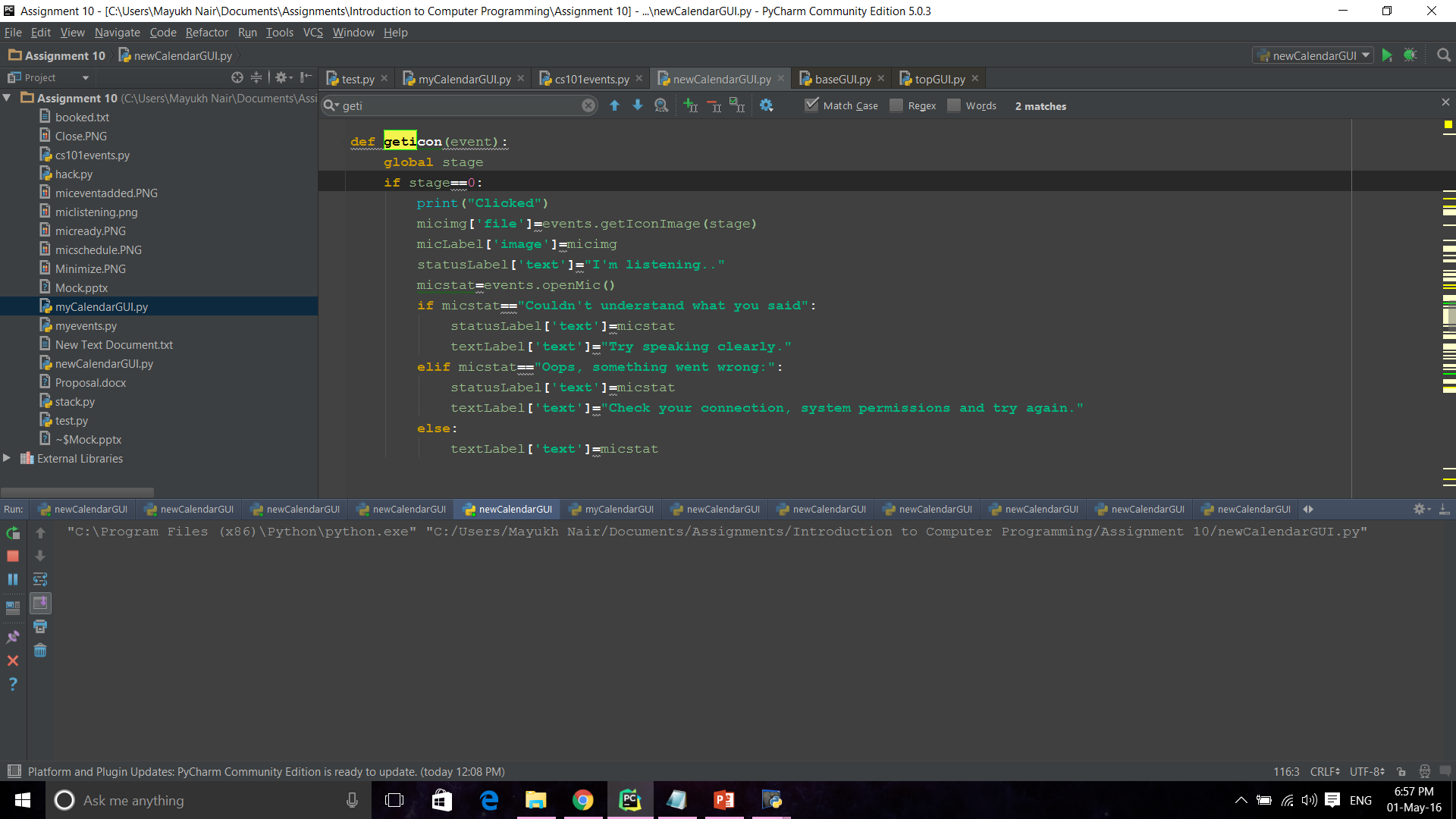Debug newCalendarGUI with bug icon

point(1410,55)
